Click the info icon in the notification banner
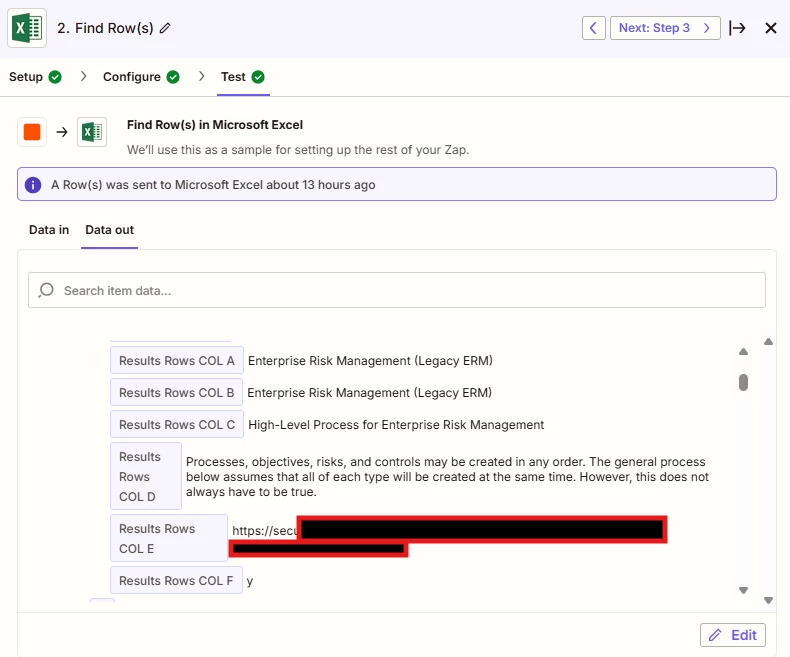Viewport: 790px width, 657px height. coord(33,185)
